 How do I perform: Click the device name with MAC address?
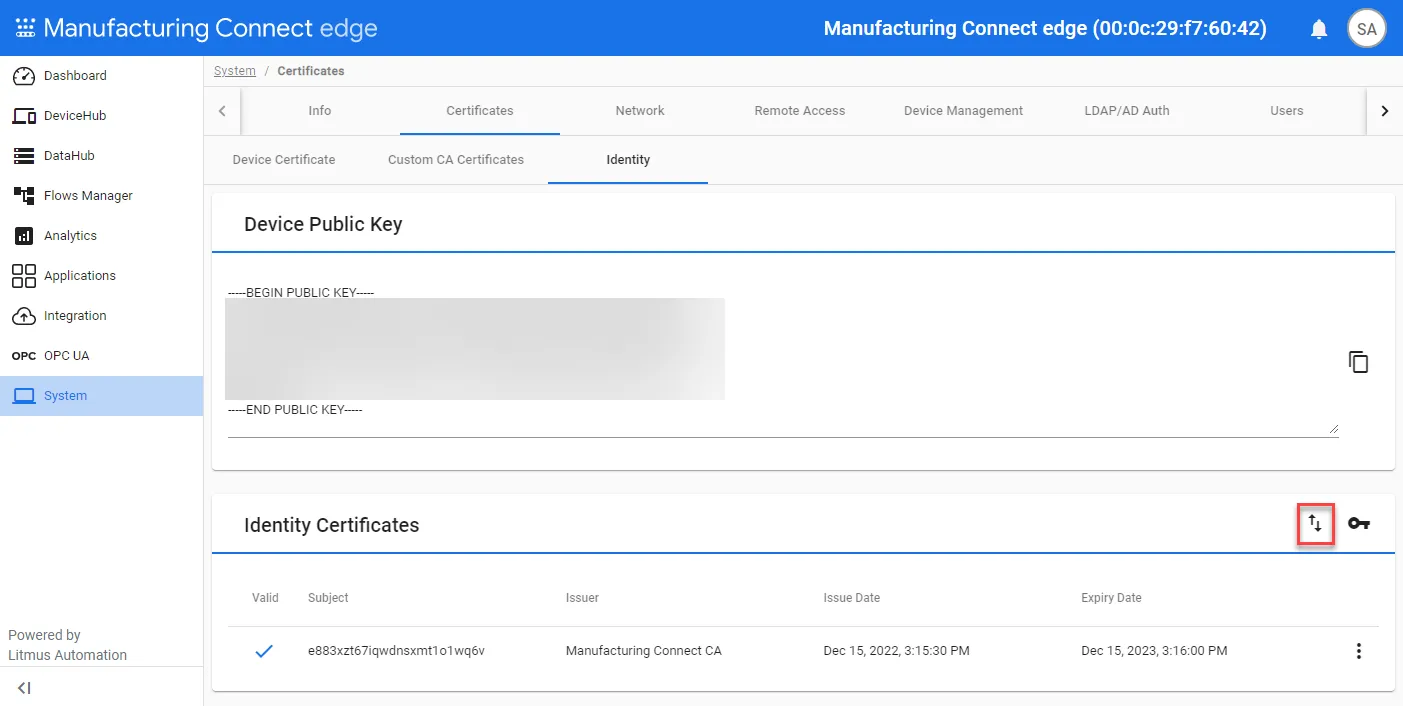(1045, 29)
